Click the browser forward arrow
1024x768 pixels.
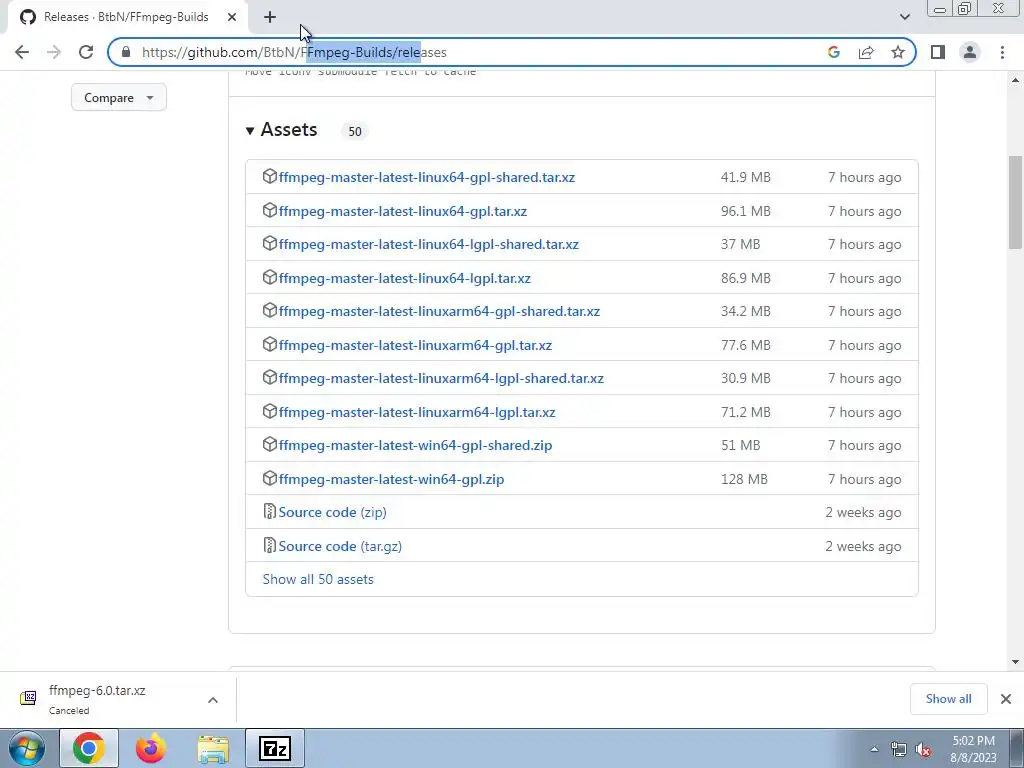tap(54, 52)
